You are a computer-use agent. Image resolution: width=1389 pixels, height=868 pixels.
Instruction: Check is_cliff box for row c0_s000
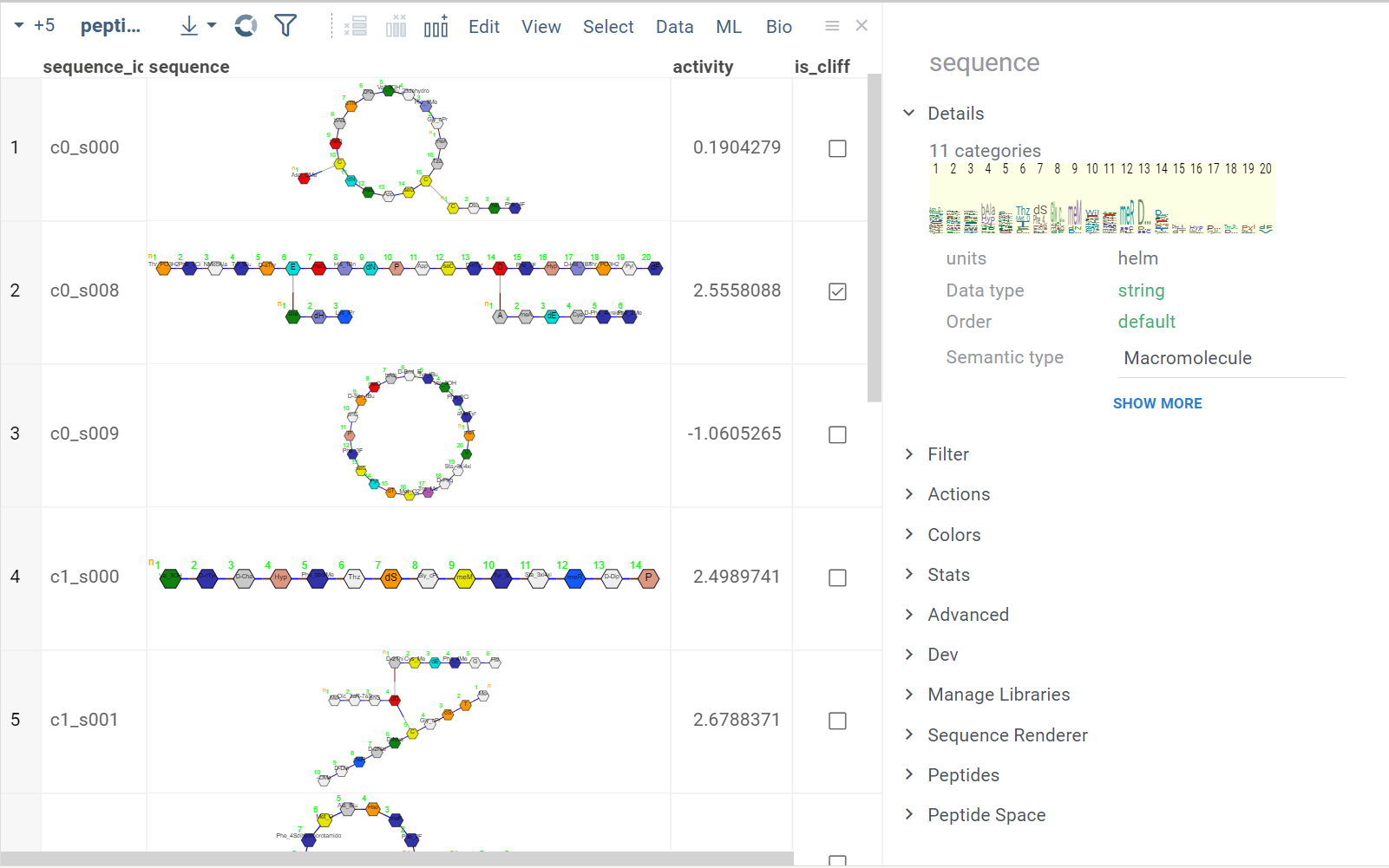[837, 148]
